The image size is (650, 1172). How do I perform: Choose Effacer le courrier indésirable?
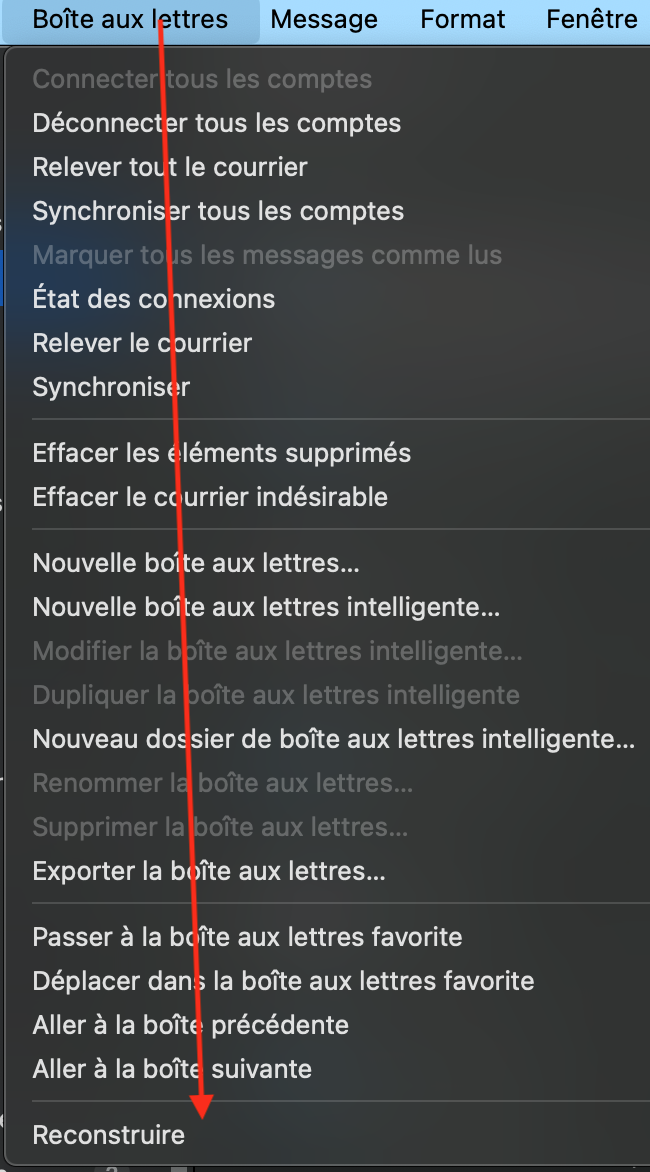[x=210, y=497]
